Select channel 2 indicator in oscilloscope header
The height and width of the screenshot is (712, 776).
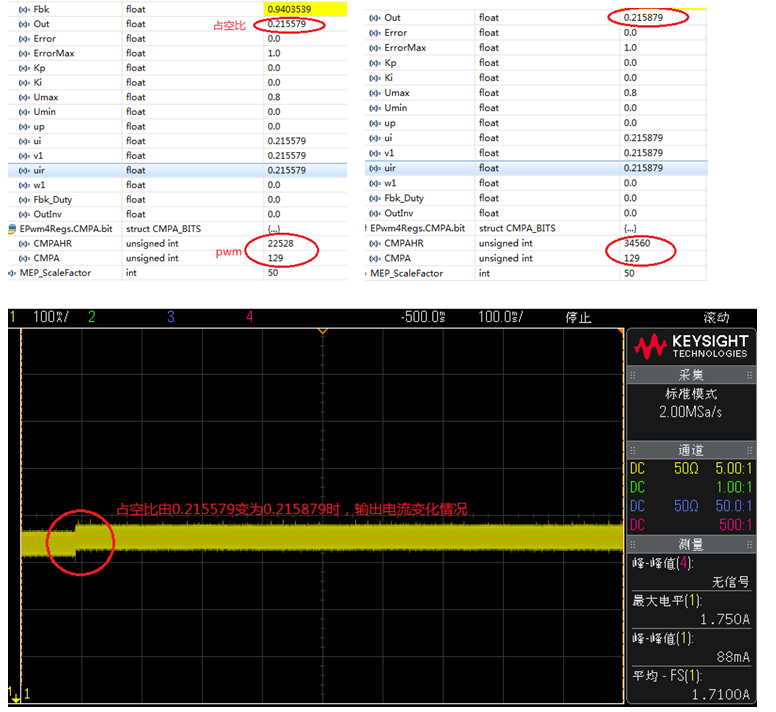click(92, 317)
